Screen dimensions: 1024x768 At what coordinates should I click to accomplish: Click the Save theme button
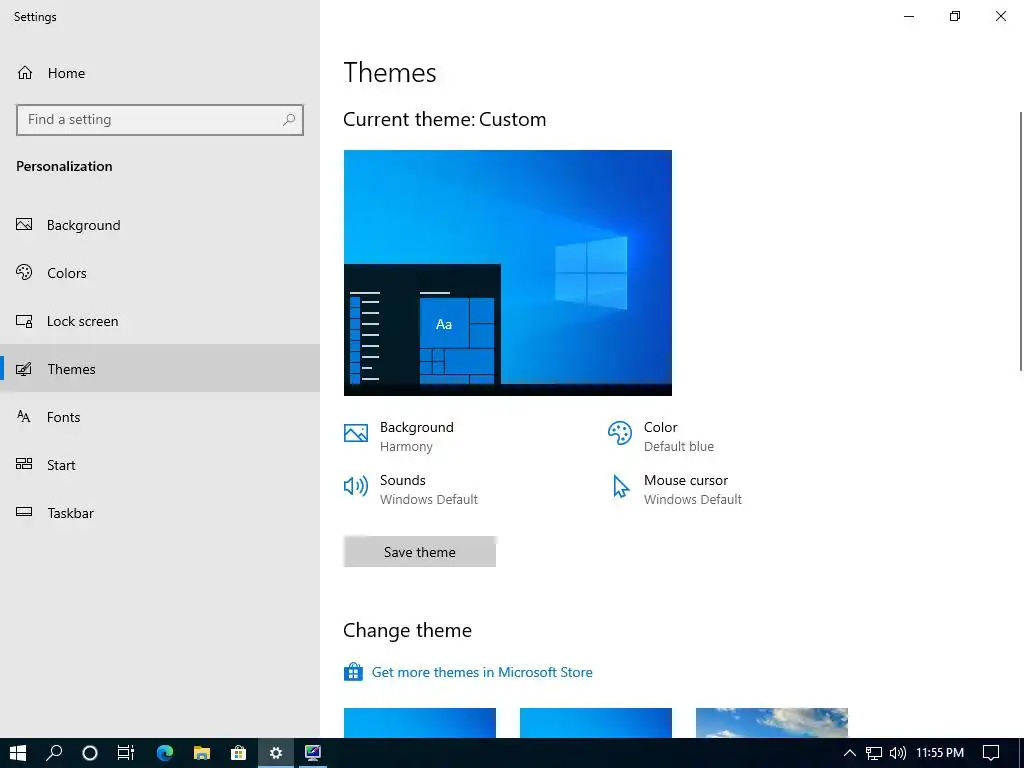click(x=420, y=552)
